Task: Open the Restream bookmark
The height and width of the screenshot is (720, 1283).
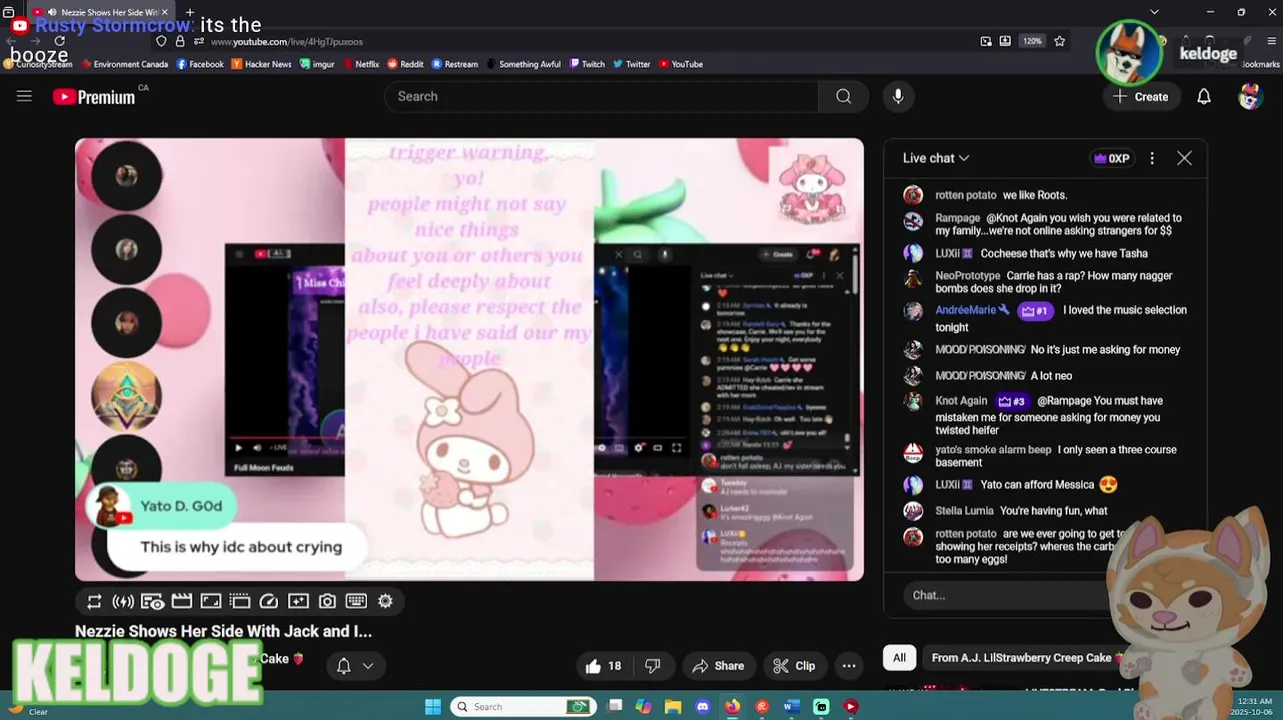Action: tap(454, 64)
